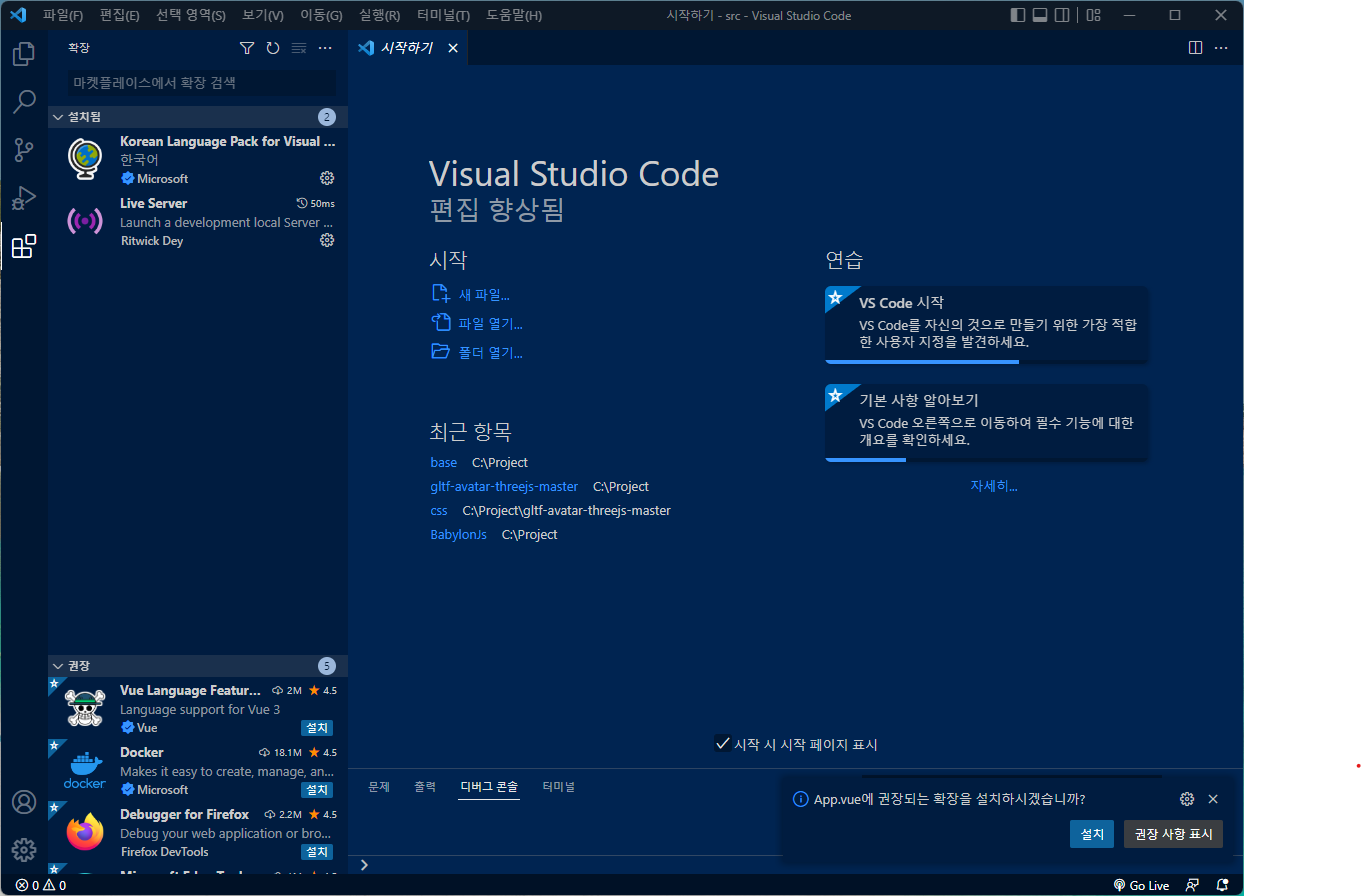Open the Accounts icon in activity bar
Screen dimensions: 1362x896
[x=24, y=802]
